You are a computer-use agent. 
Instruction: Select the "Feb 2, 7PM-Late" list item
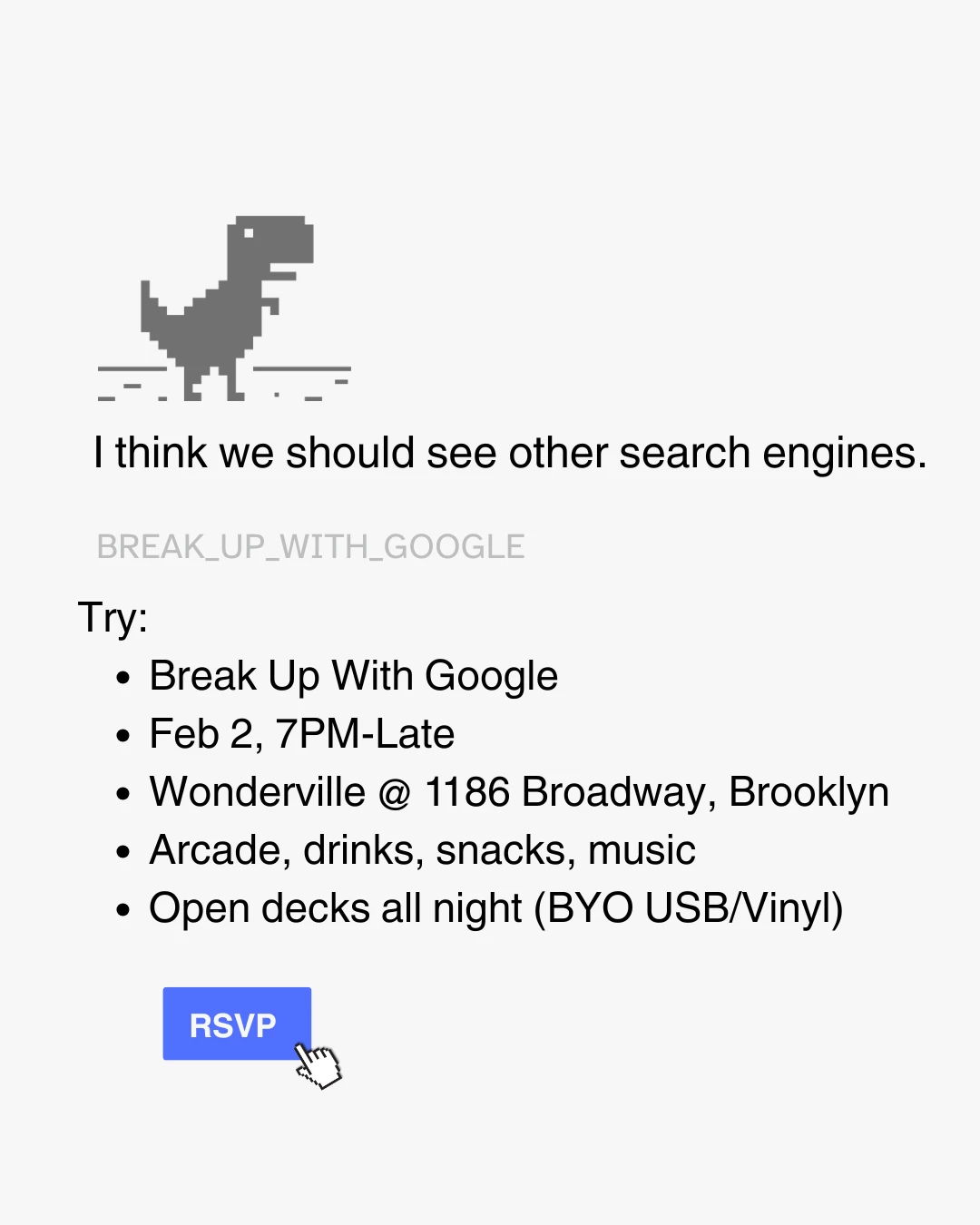point(301,734)
